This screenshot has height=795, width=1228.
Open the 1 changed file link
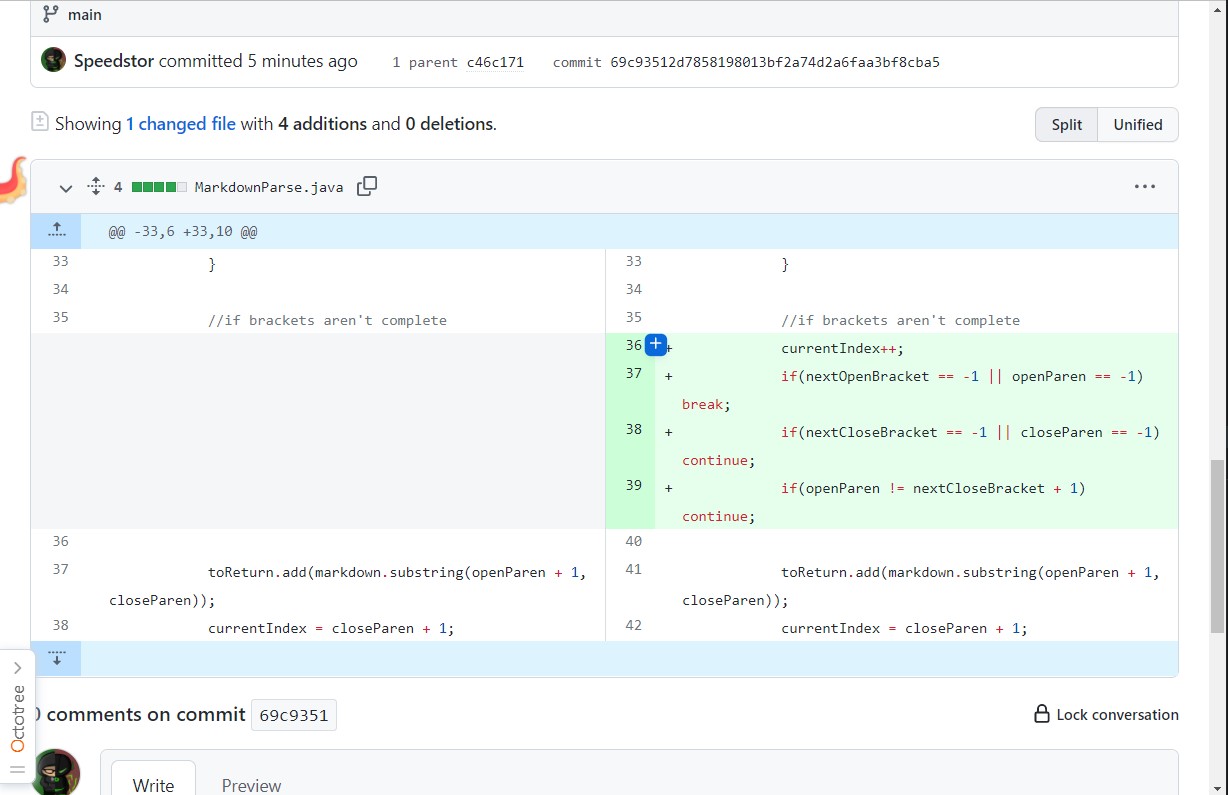coord(180,123)
